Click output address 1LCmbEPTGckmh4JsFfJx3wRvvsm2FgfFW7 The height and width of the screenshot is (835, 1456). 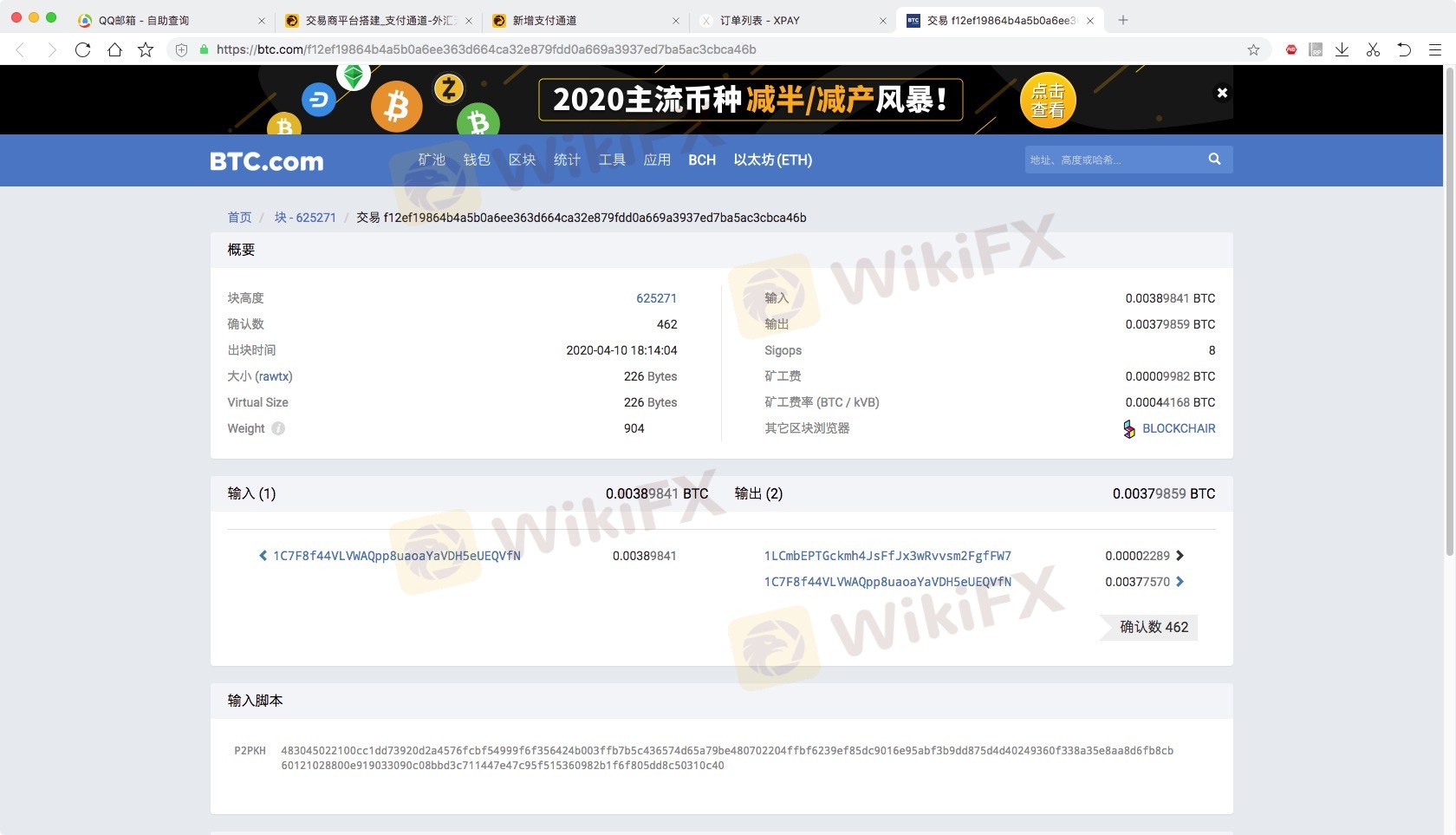(887, 556)
